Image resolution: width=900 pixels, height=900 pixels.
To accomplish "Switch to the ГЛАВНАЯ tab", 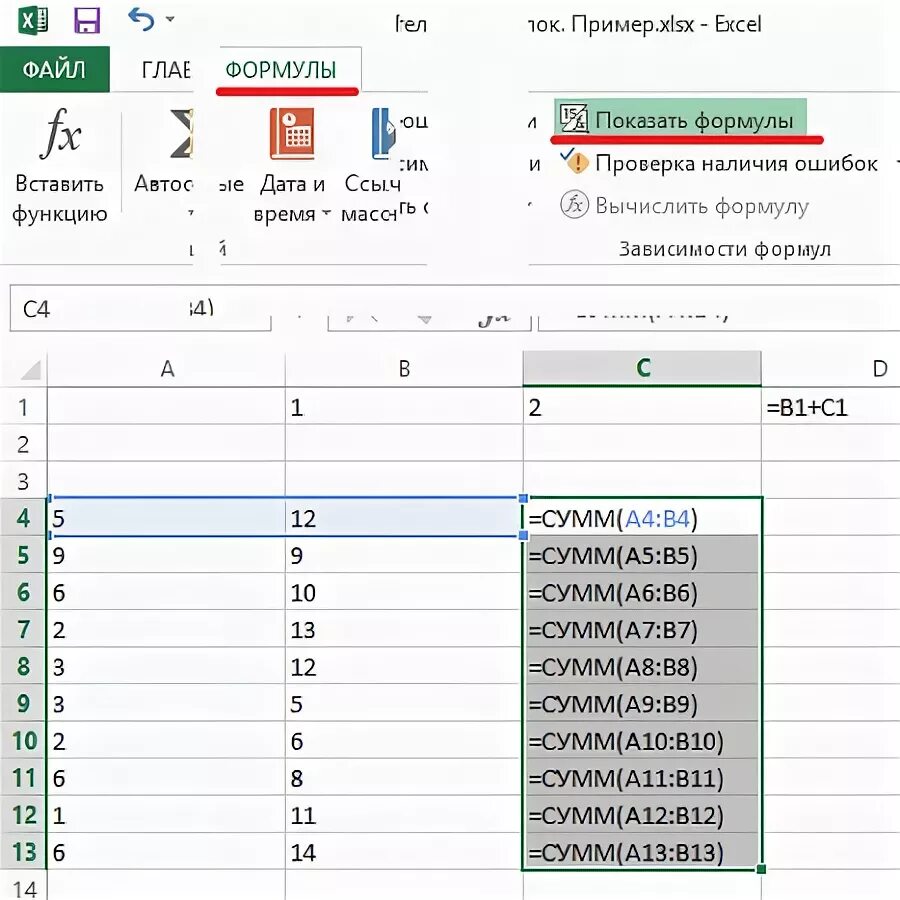I will [166, 70].
